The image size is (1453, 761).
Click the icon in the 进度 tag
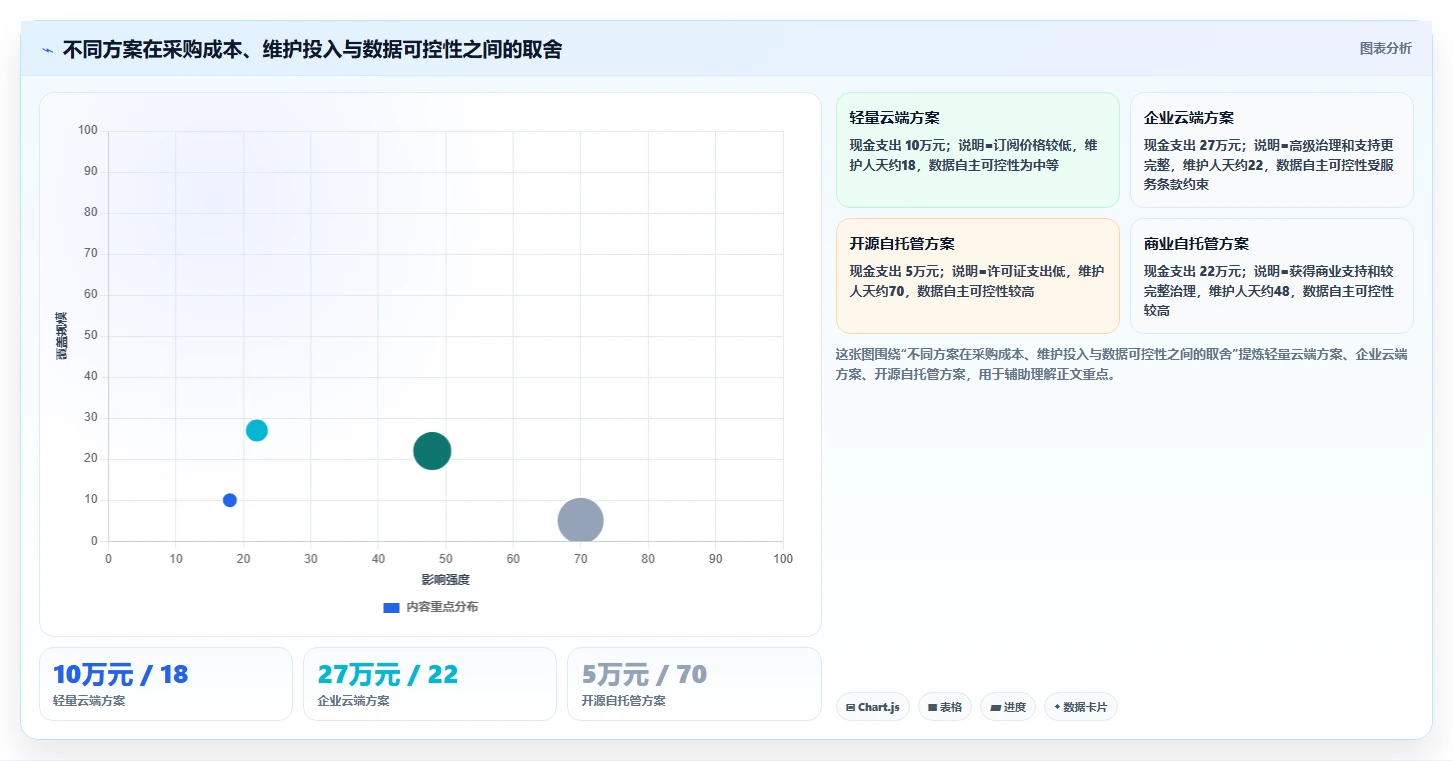995,707
